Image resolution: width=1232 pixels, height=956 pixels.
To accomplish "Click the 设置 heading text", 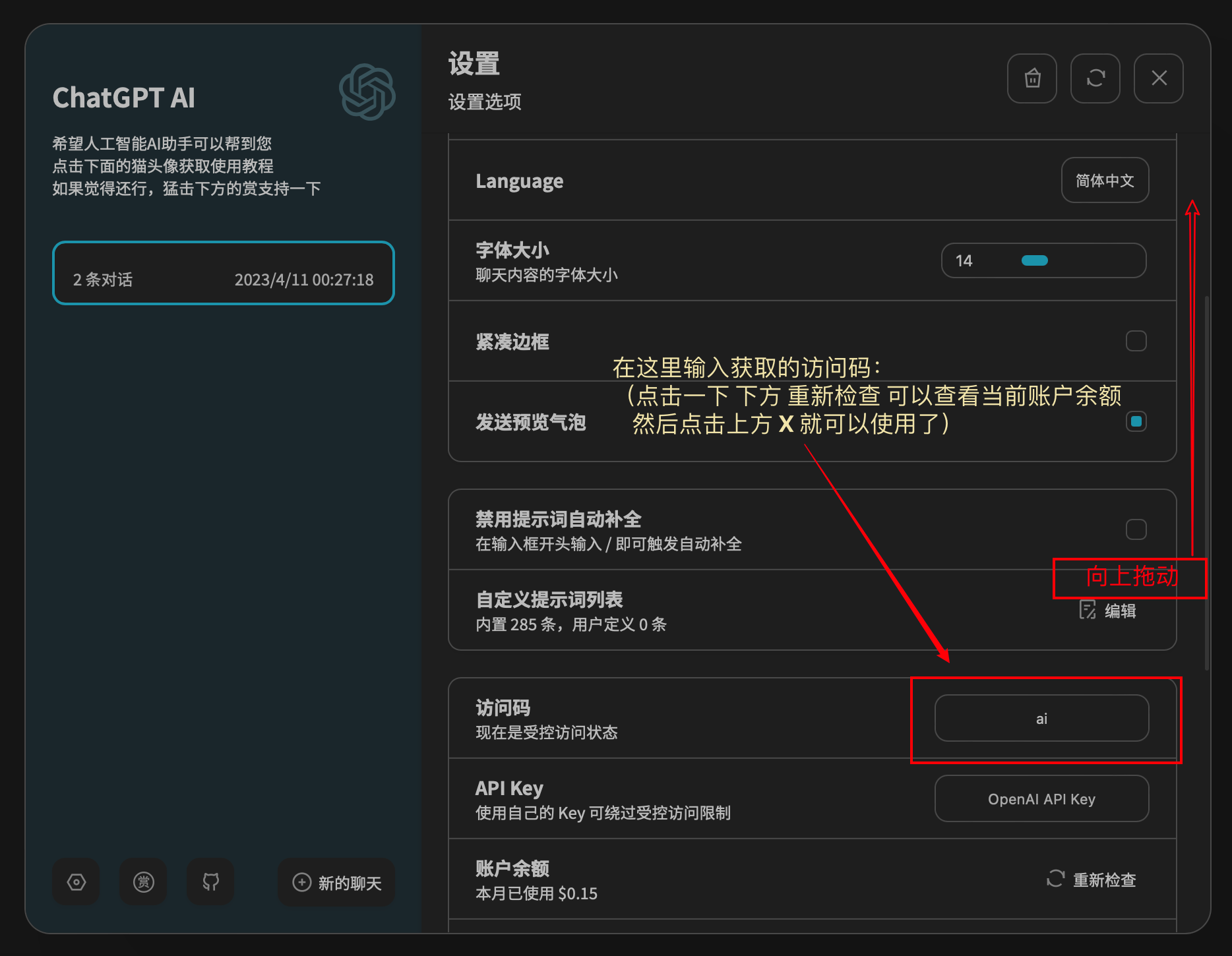I will [x=474, y=64].
